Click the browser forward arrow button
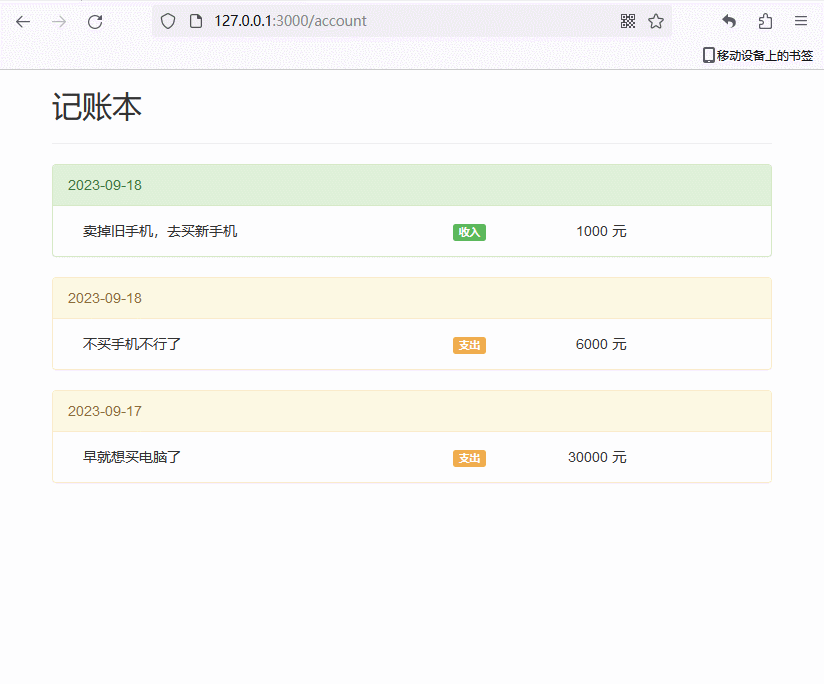The width and height of the screenshot is (824, 684). pos(59,21)
